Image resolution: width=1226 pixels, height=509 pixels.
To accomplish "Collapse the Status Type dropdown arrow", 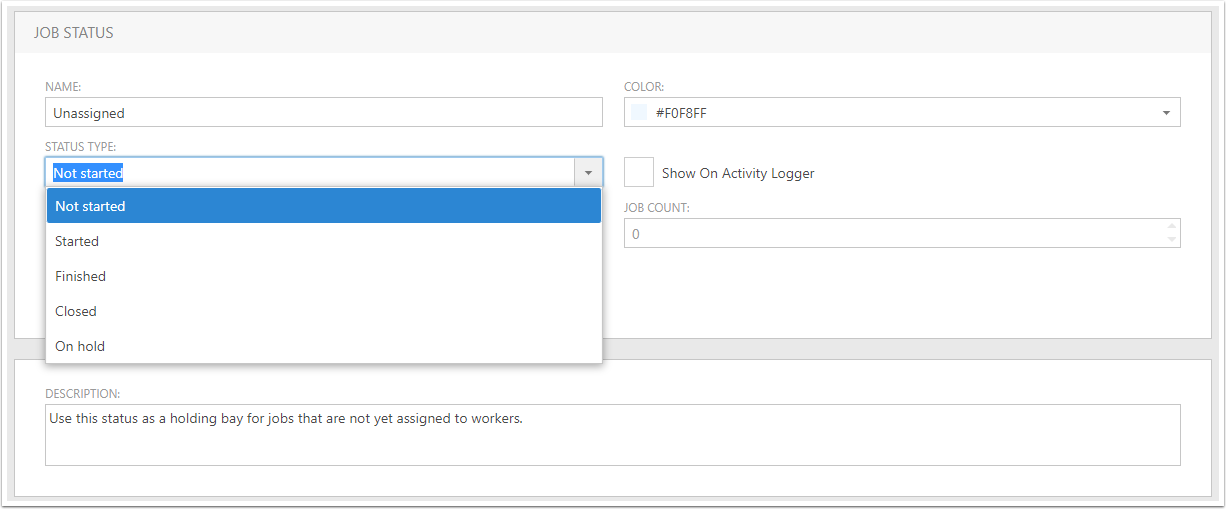I will click(x=588, y=173).
